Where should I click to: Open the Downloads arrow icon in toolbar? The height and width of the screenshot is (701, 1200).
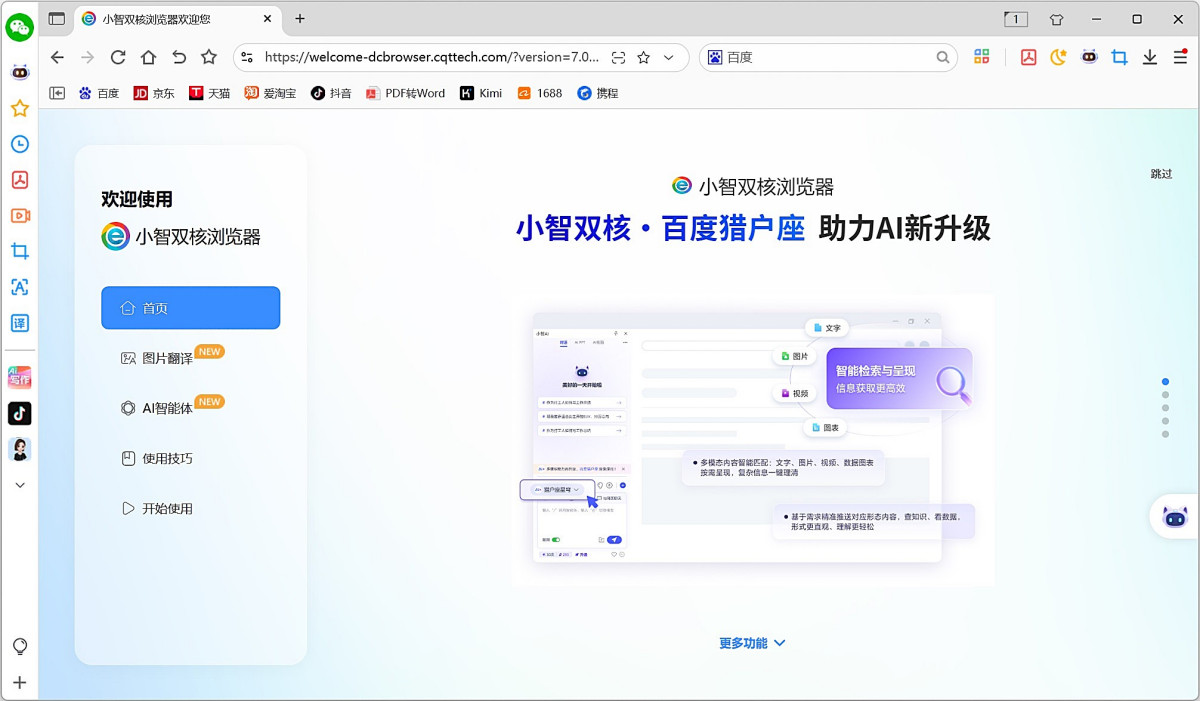[x=1151, y=58]
